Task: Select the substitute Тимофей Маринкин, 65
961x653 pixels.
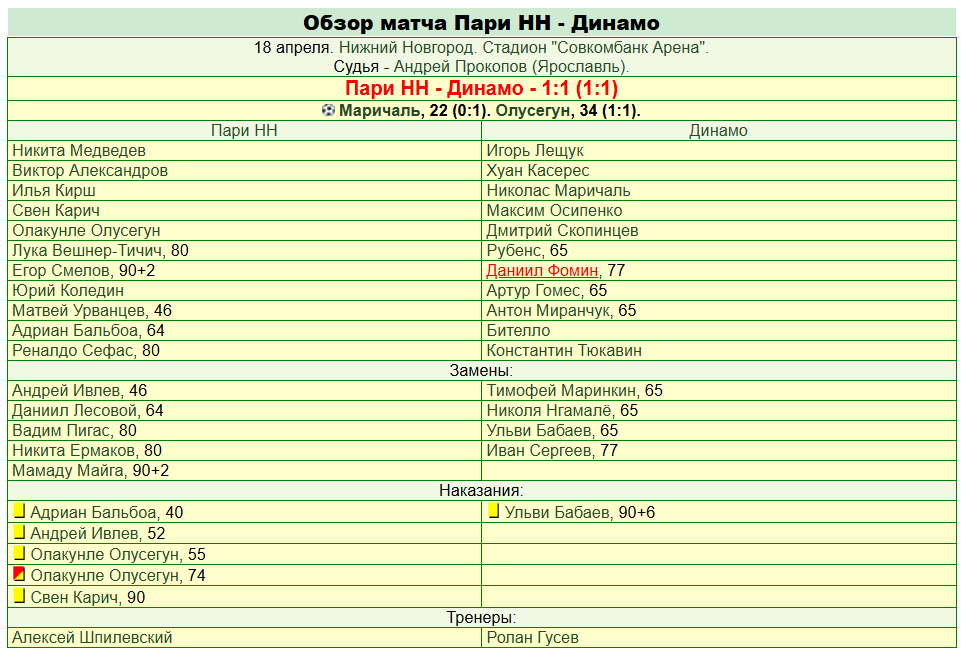Action: (x=575, y=390)
